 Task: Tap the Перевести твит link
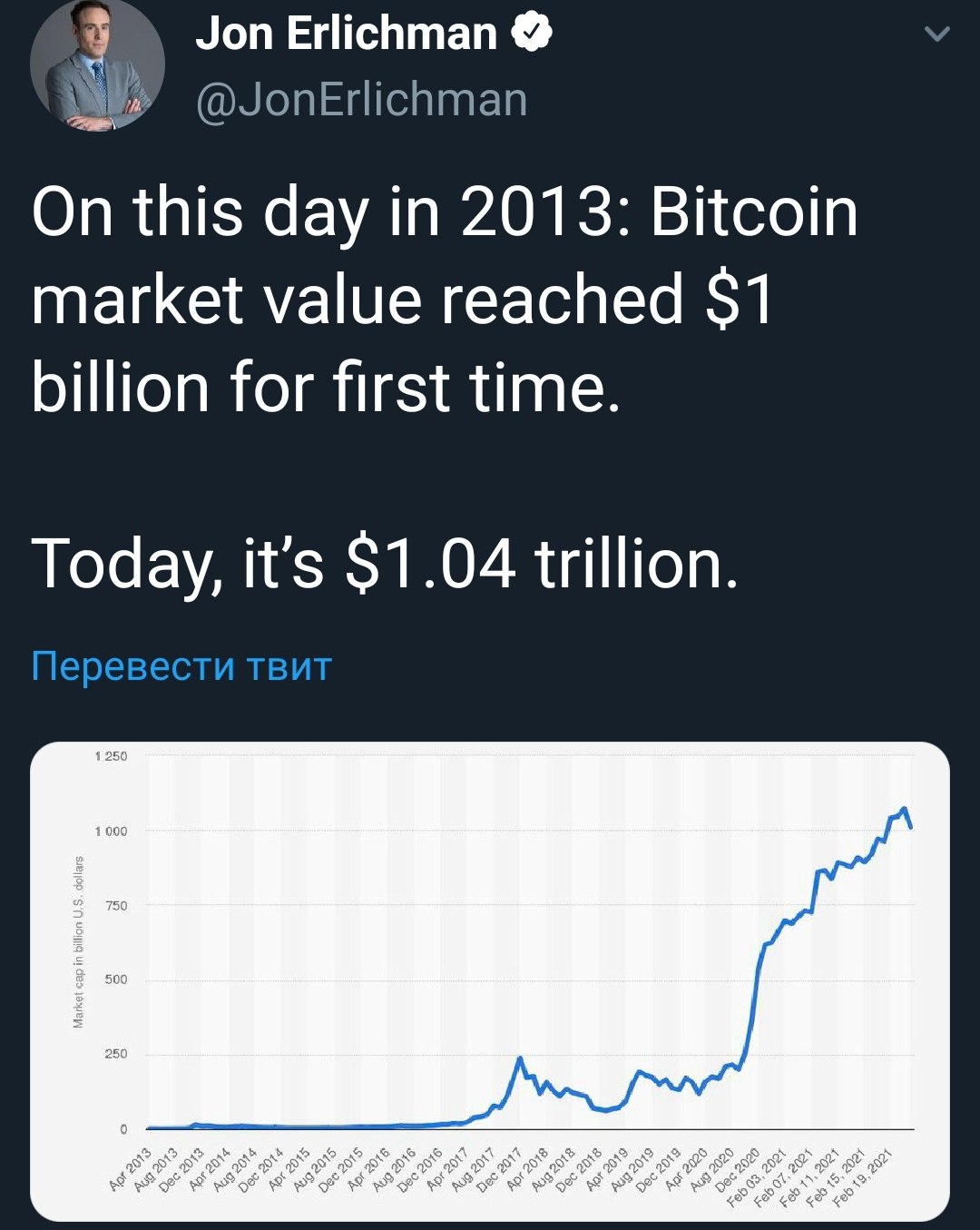(x=181, y=665)
